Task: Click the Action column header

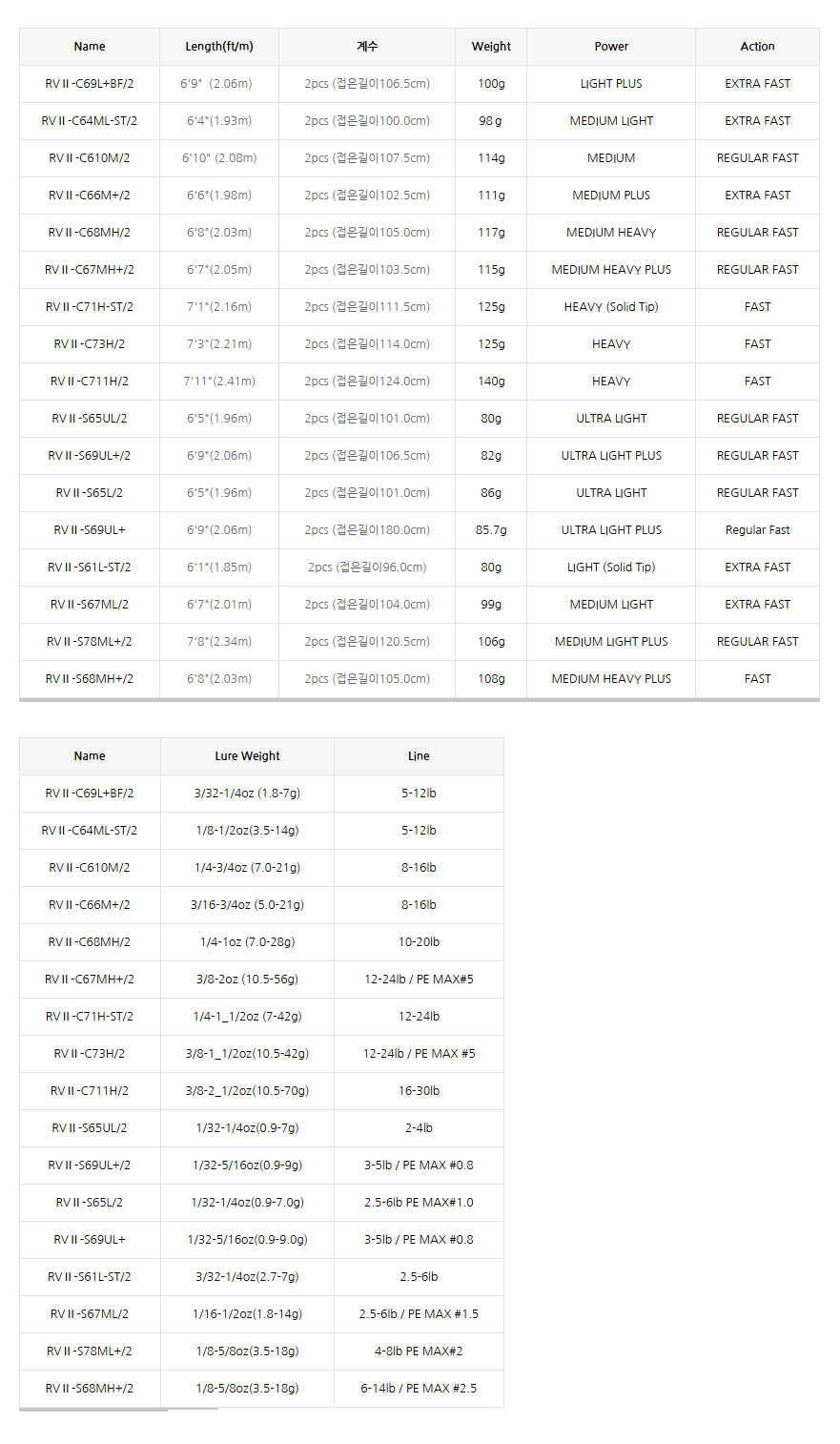Action: pyautogui.click(x=757, y=47)
